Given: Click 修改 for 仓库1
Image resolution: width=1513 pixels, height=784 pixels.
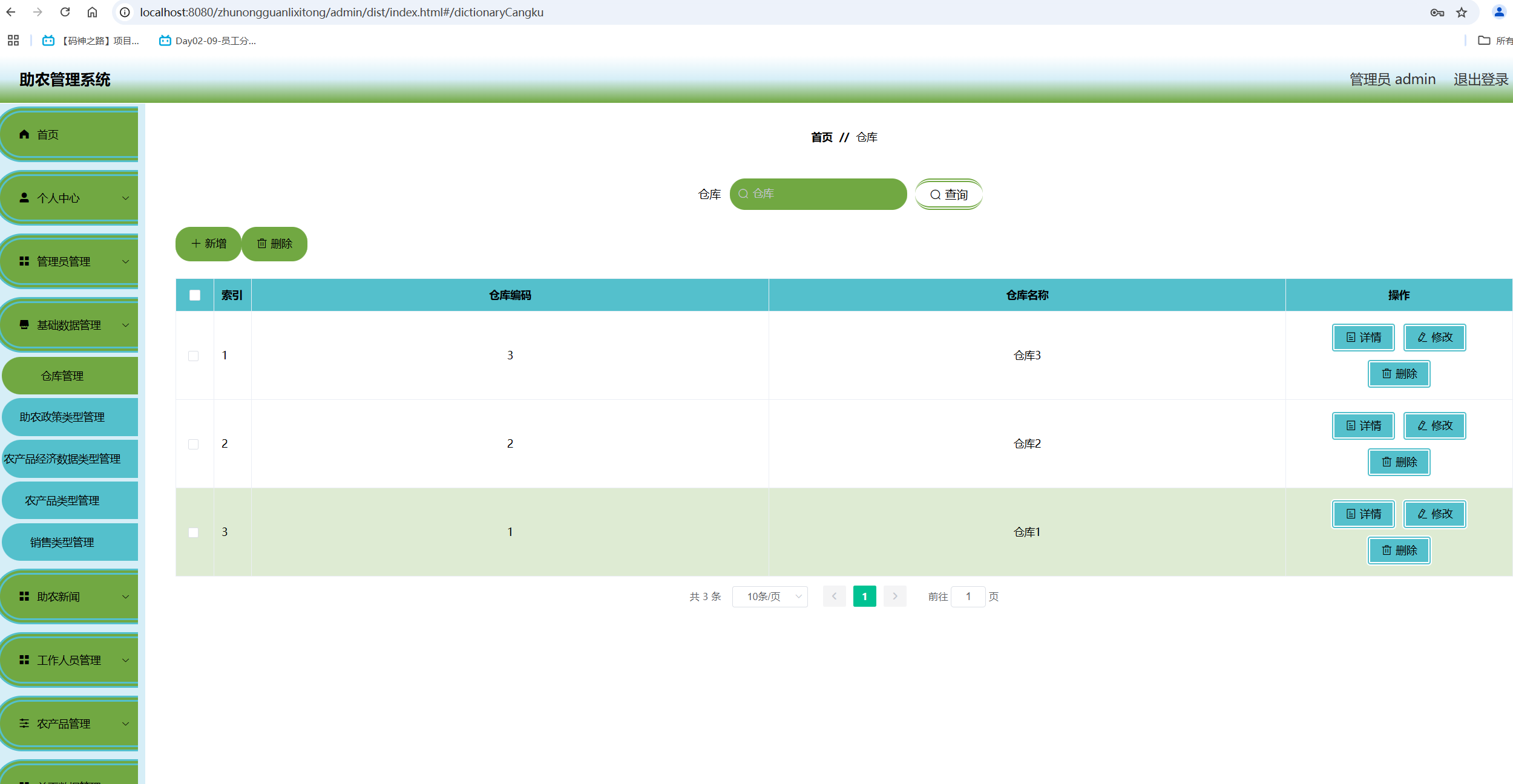Looking at the screenshot, I should tap(1435, 514).
